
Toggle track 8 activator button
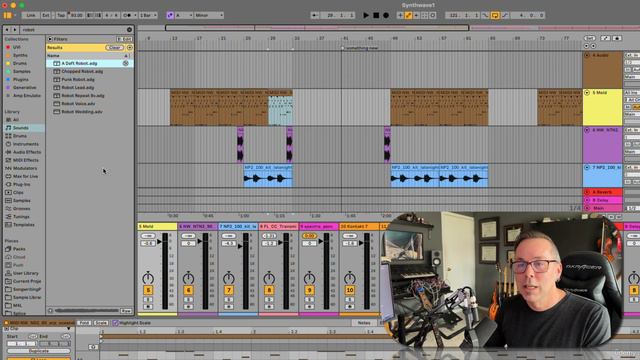click(x=269, y=290)
